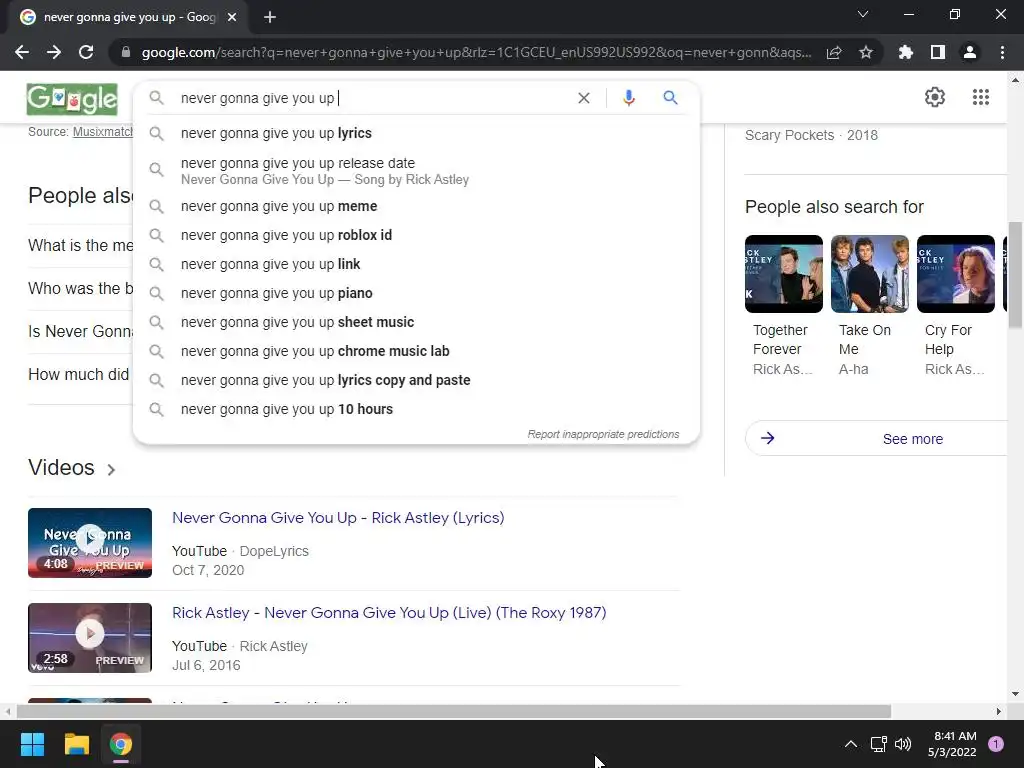Start voice search with the microphone
Viewport: 1024px width, 768px height.
click(x=628, y=98)
